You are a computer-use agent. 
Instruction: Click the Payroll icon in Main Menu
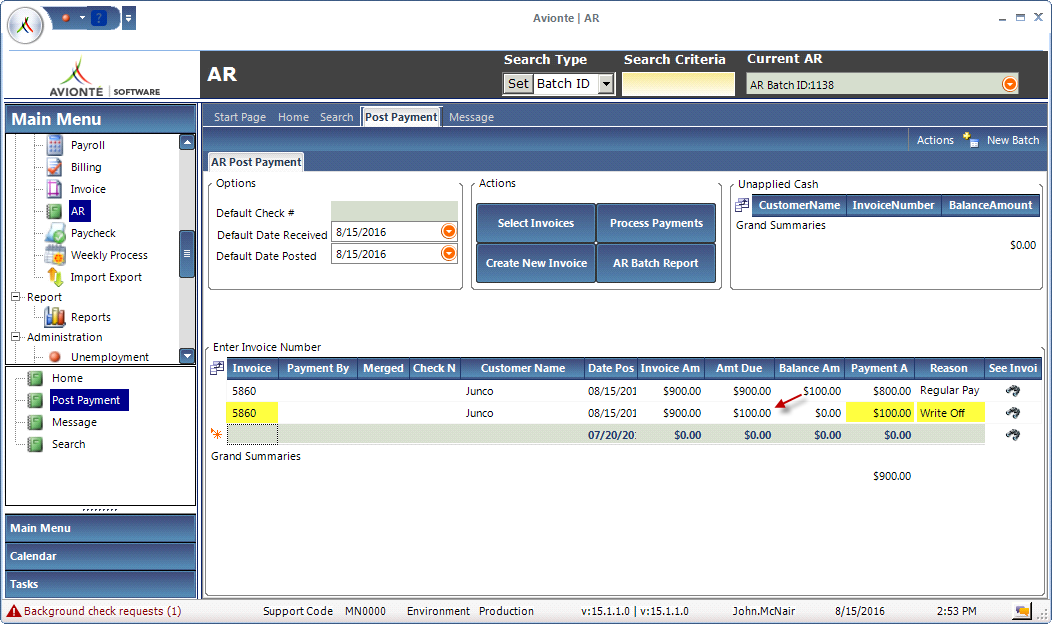[55, 146]
